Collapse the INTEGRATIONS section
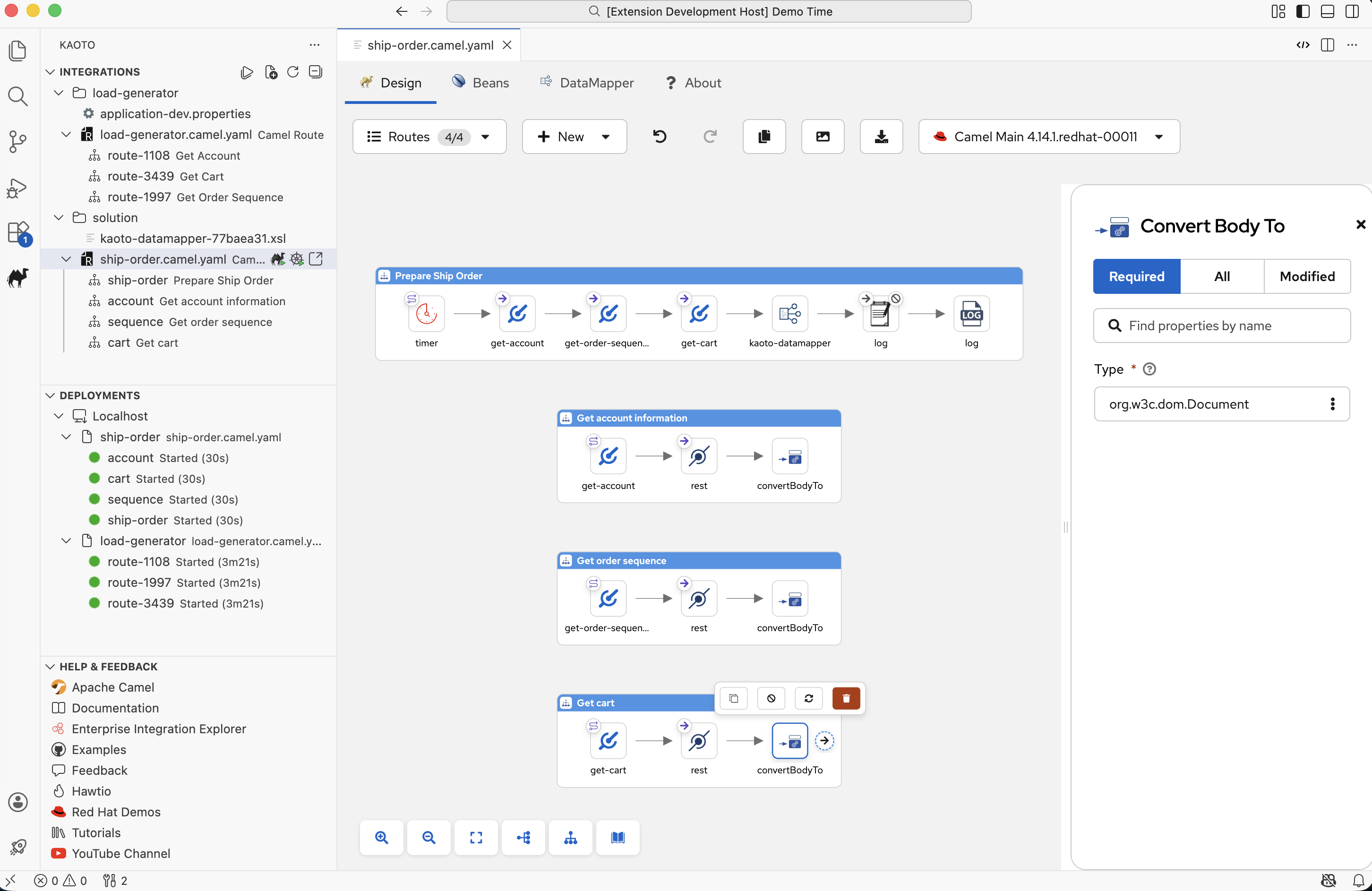 pyautogui.click(x=50, y=72)
